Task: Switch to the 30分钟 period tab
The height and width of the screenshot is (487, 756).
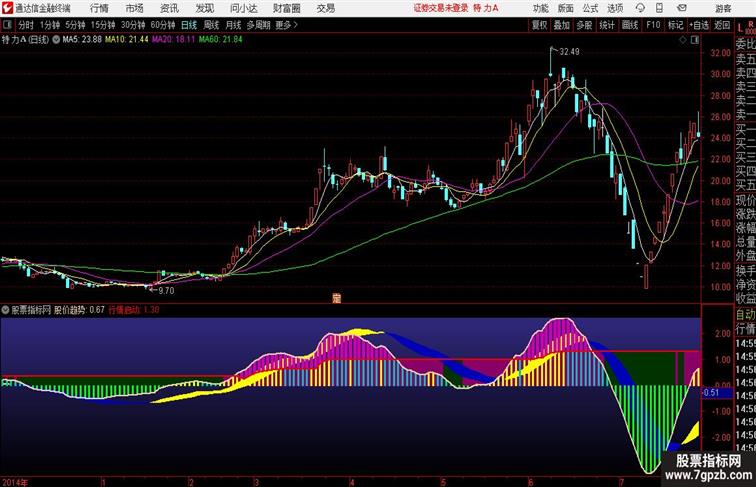Action: pyautogui.click(x=133, y=25)
